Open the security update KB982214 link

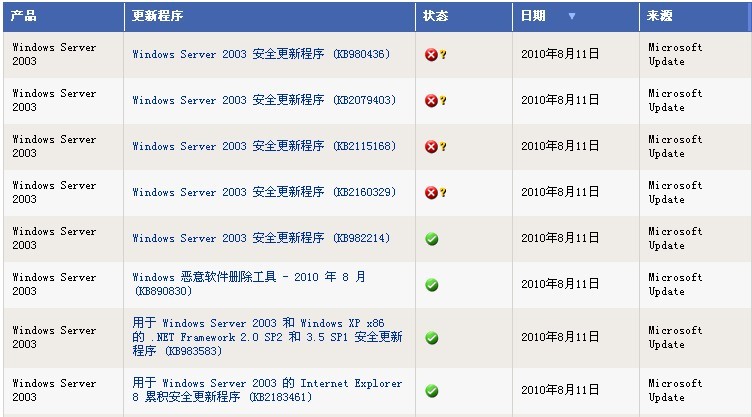(x=261, y=238)
